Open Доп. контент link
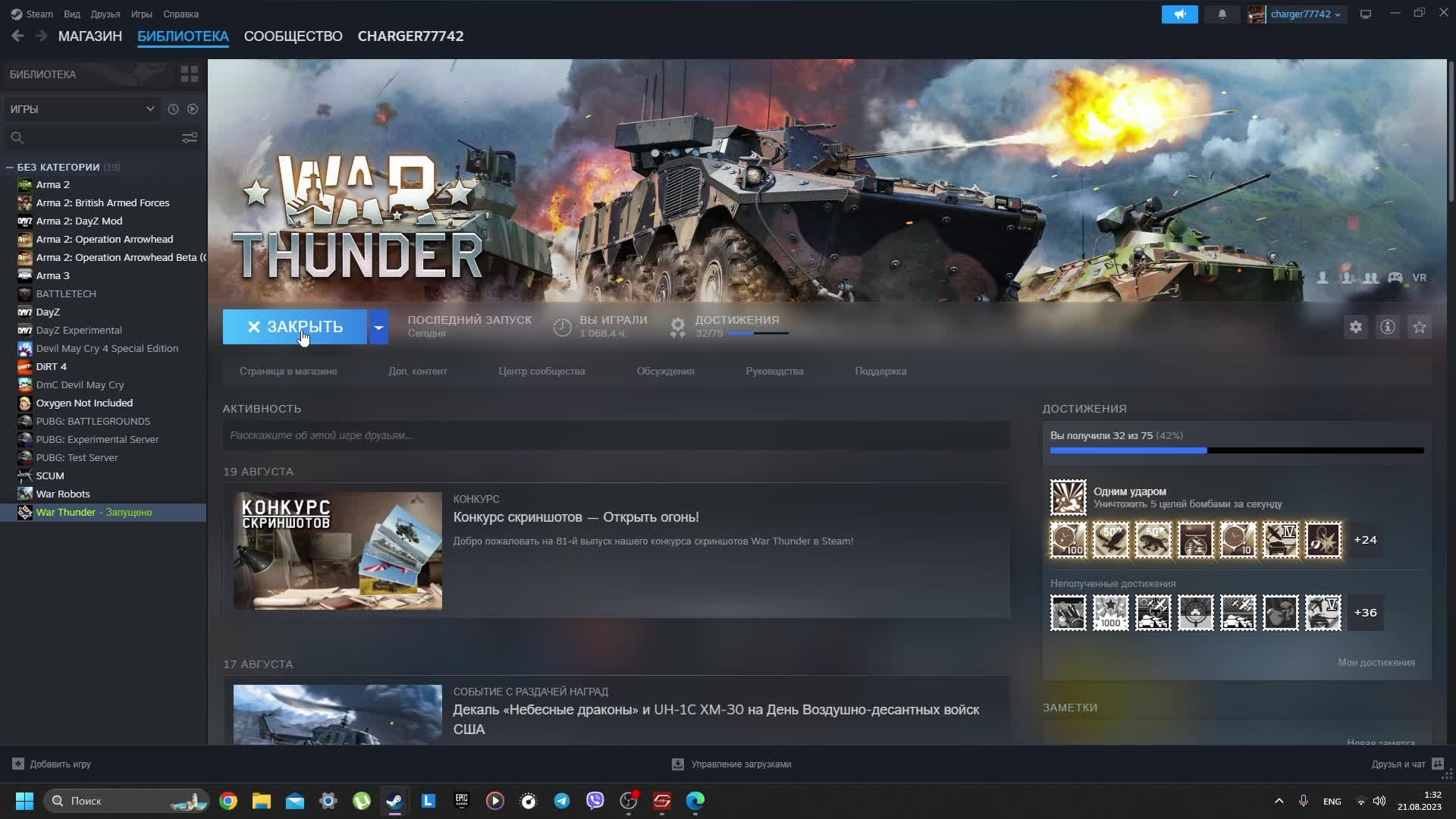Image resolution: width=1456 pixels, height=819 pixels. pos(418,371)
